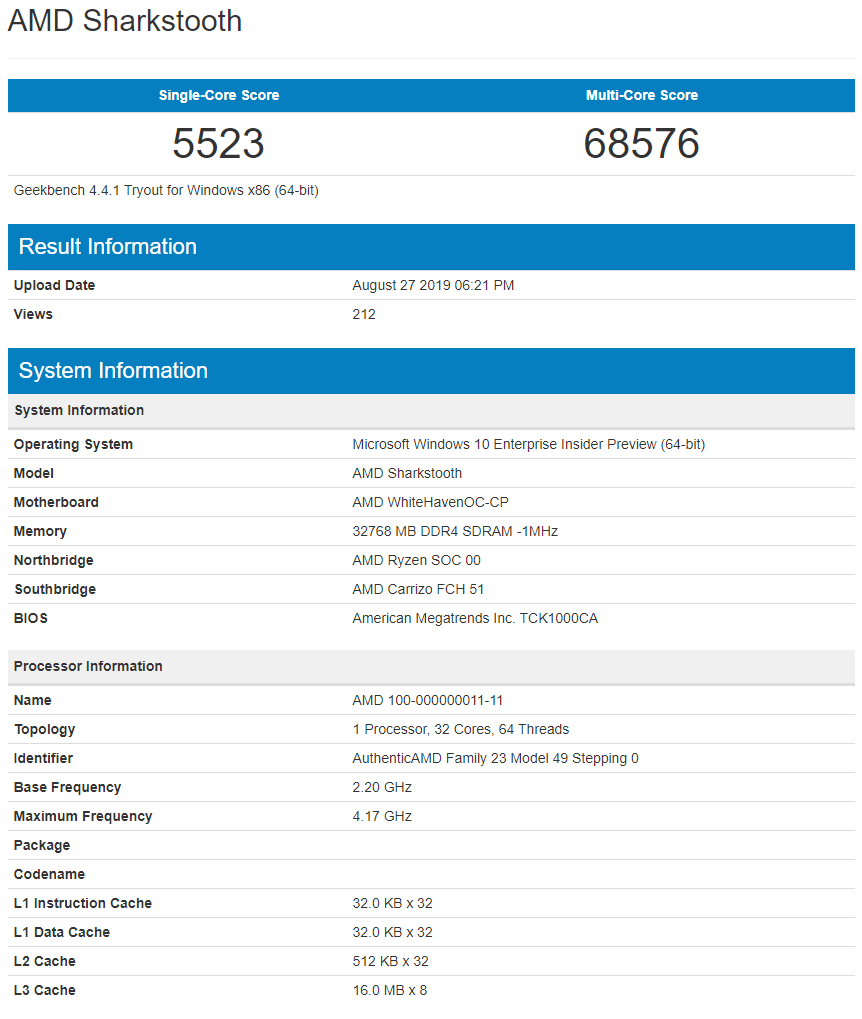
Task: Click the AMD Sharkstooth page title
Action: [124, 21]
